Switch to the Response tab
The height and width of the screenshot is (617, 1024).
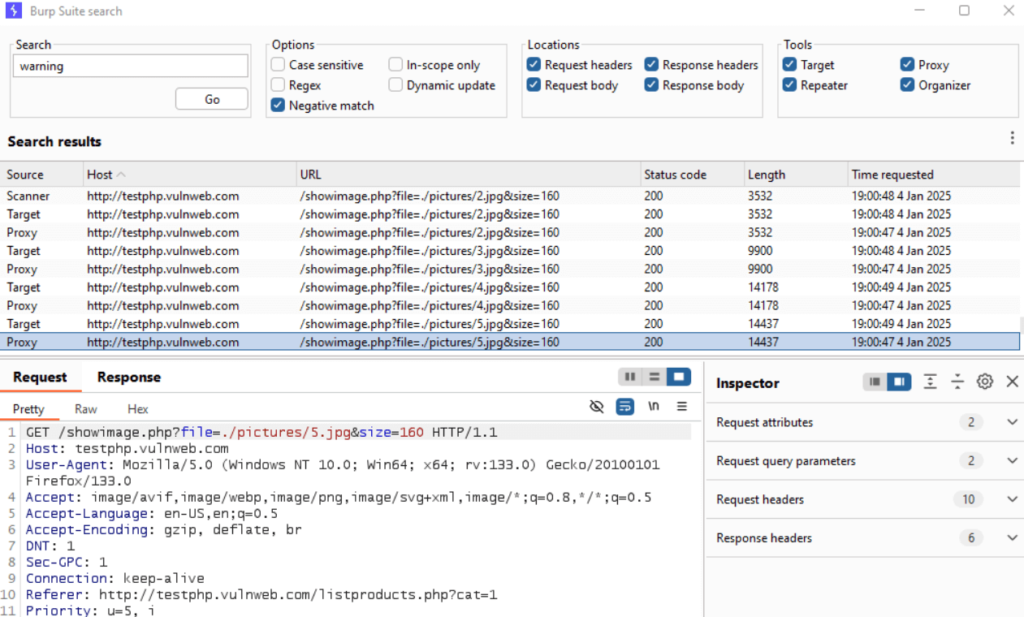click(129, 377)
